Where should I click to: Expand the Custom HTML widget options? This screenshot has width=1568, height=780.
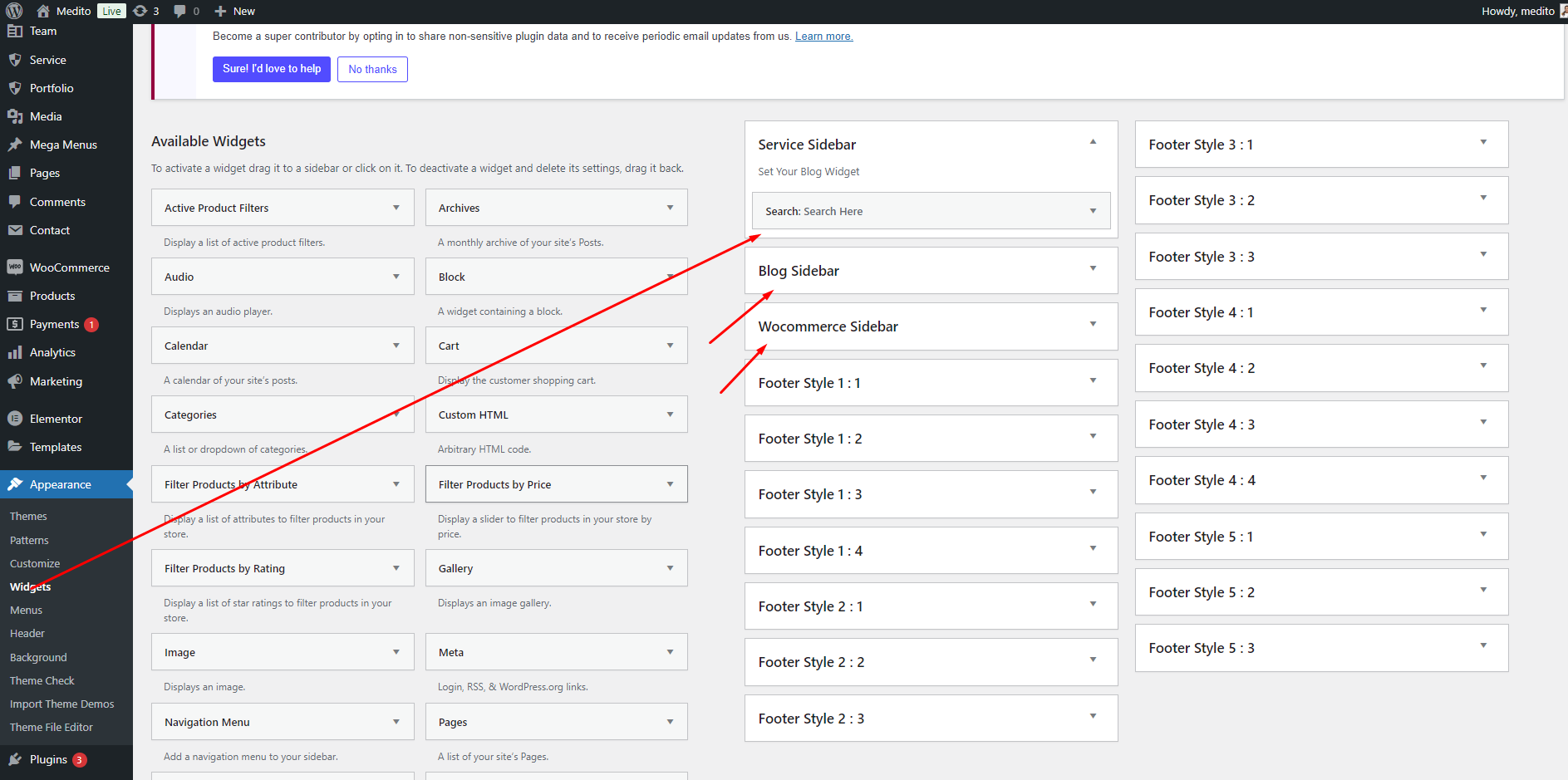[670, 415]
